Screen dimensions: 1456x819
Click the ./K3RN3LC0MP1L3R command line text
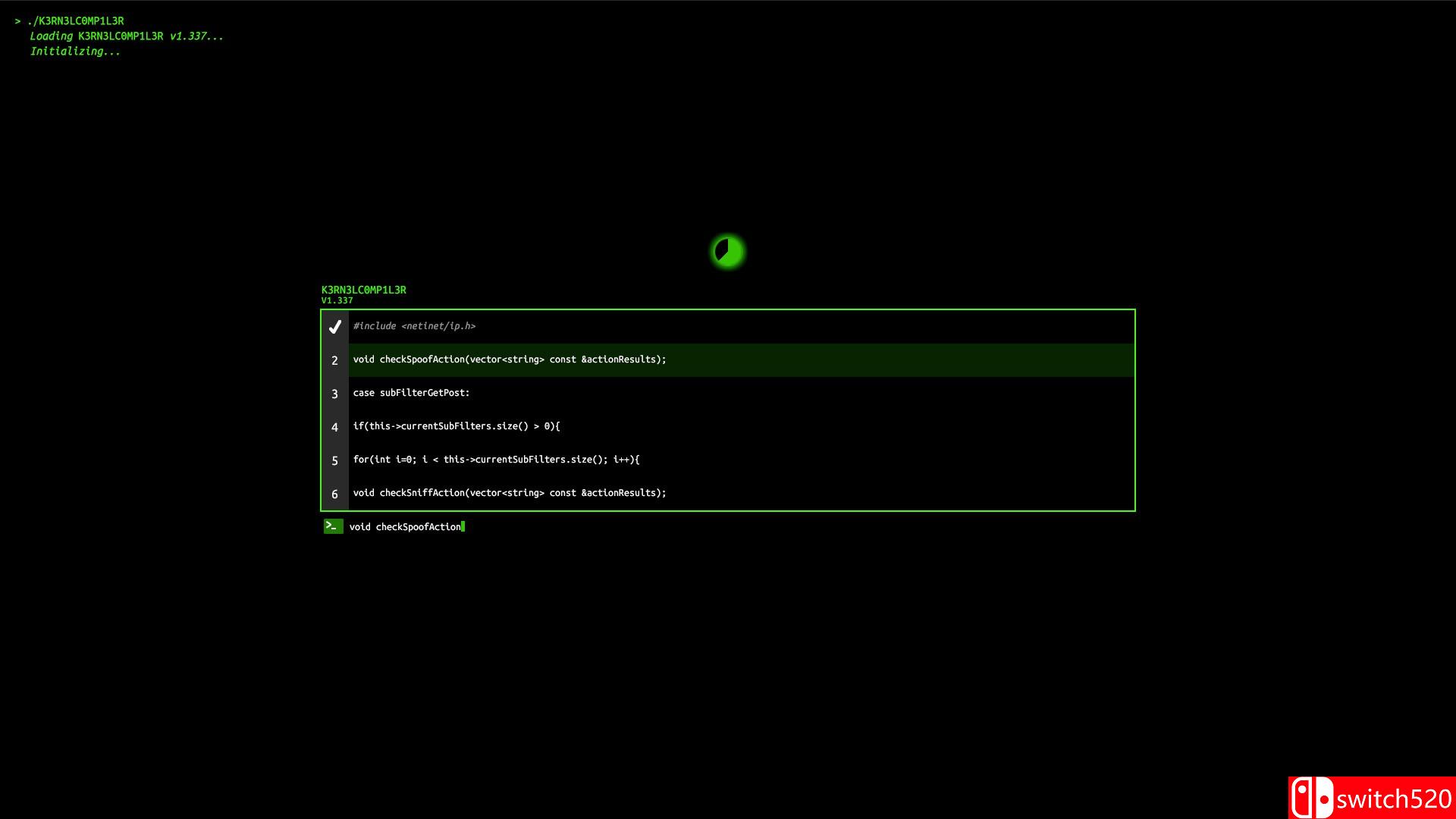[x=75, y=21]
